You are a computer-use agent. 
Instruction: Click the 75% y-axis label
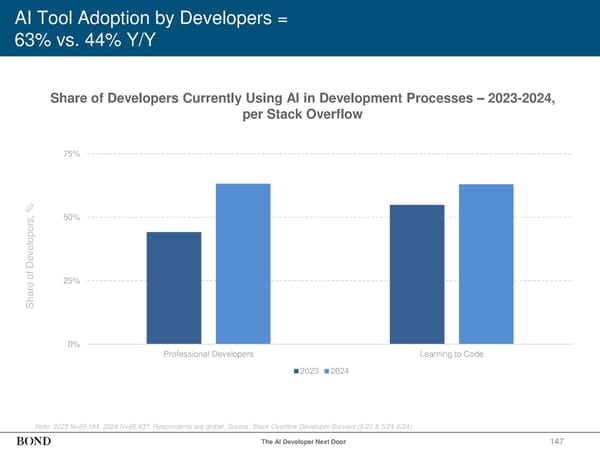click(x=72, y=154)
